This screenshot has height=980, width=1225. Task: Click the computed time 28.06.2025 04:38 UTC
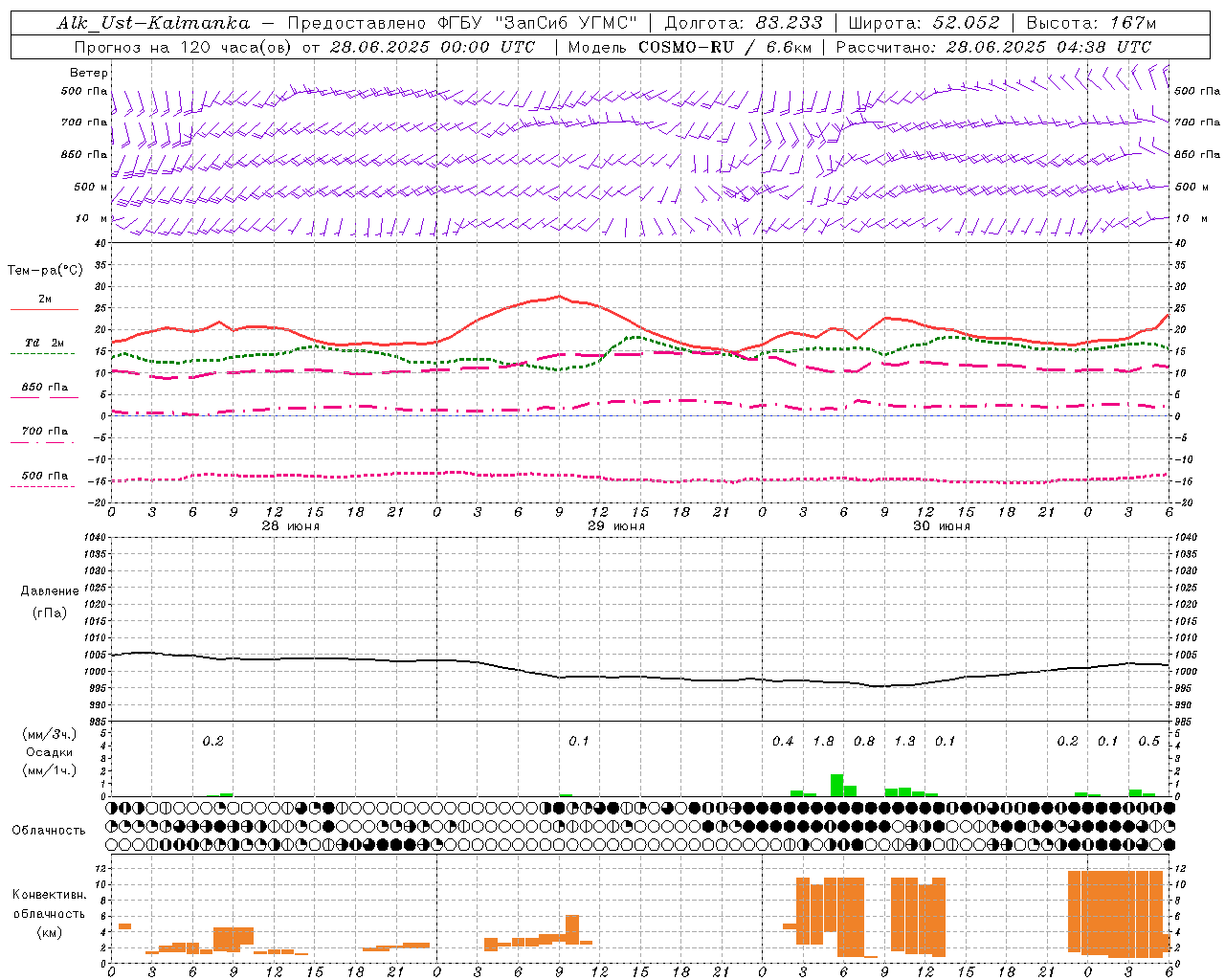point(1049,47)
